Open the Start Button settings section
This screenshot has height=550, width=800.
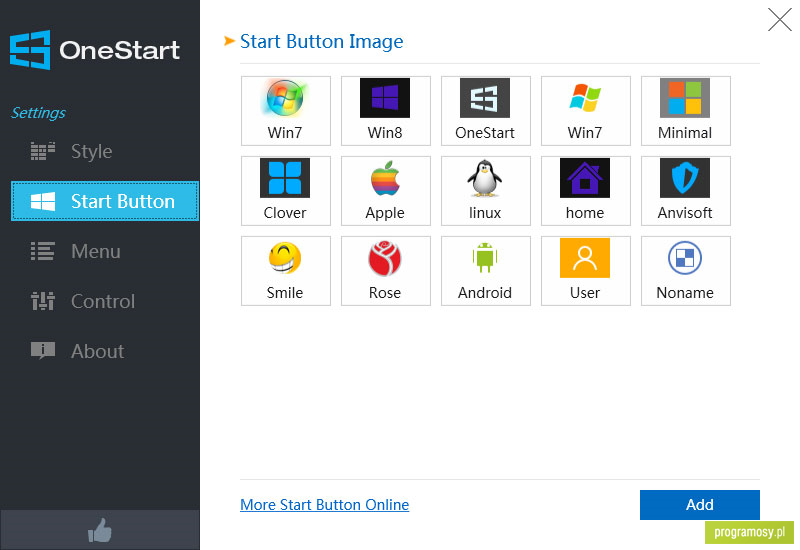coord(105,201)
